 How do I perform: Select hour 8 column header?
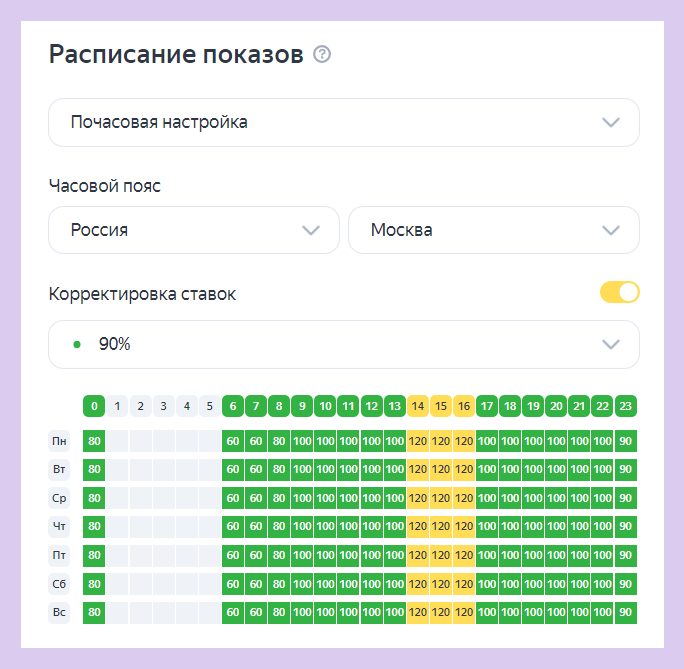click(x=279, y=406)
